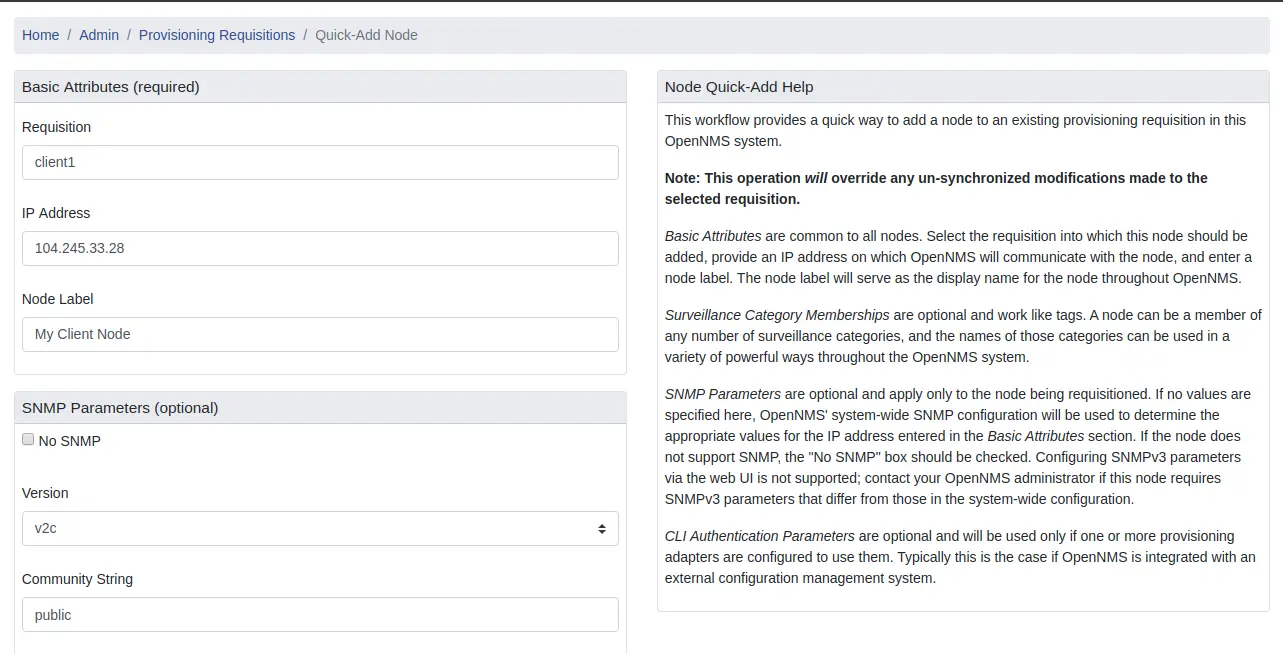Image resolution: width=1283 pixels, height=654 pixels.
Task: Go to the Admin breadcrumb page
Action: [x=99, y=35]
